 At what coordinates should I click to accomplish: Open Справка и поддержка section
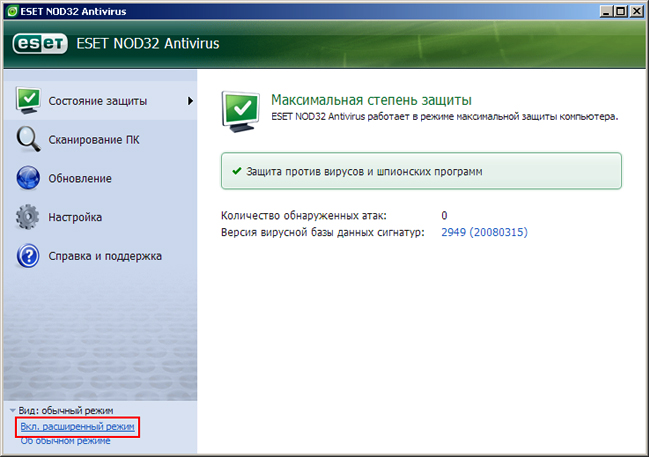coord(100,256)
